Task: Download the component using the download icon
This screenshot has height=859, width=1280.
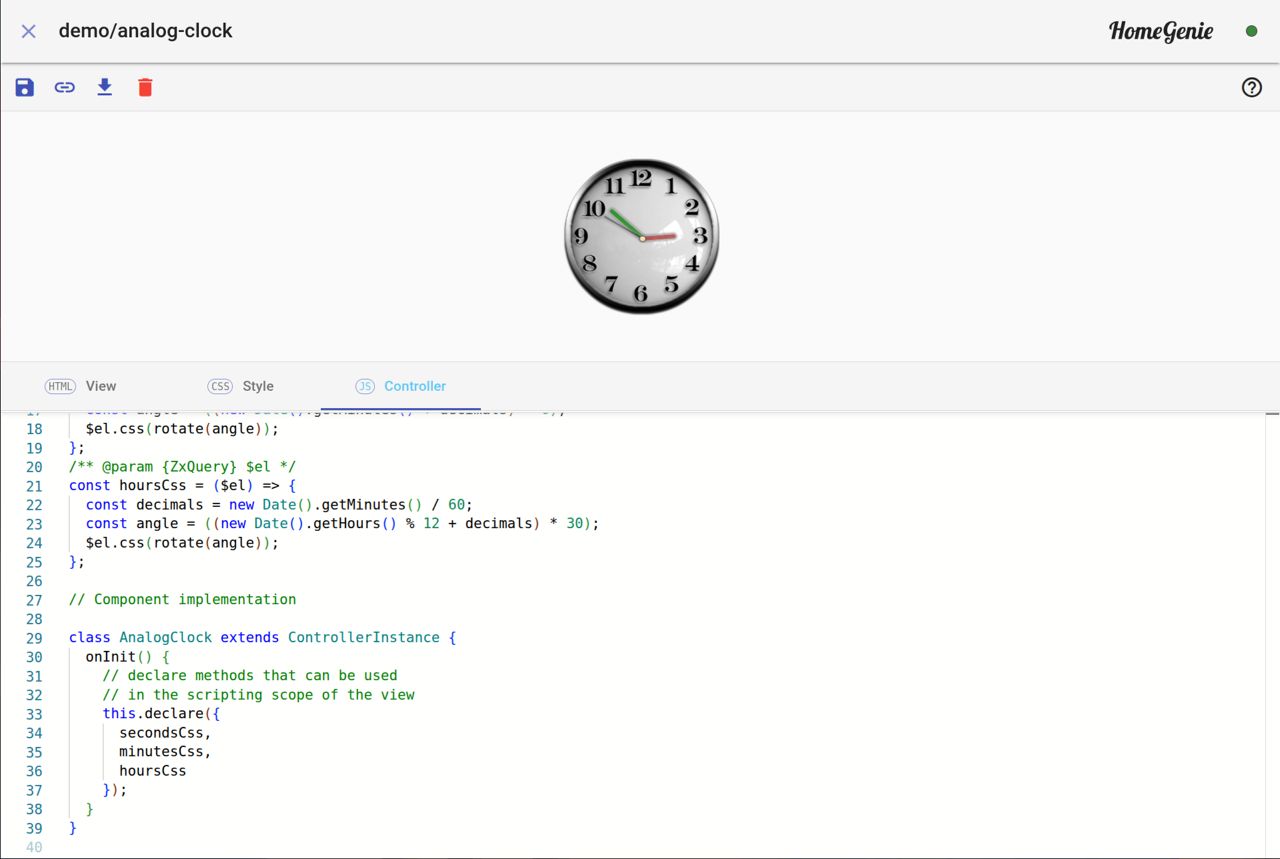Action: [x=105, y=87]
